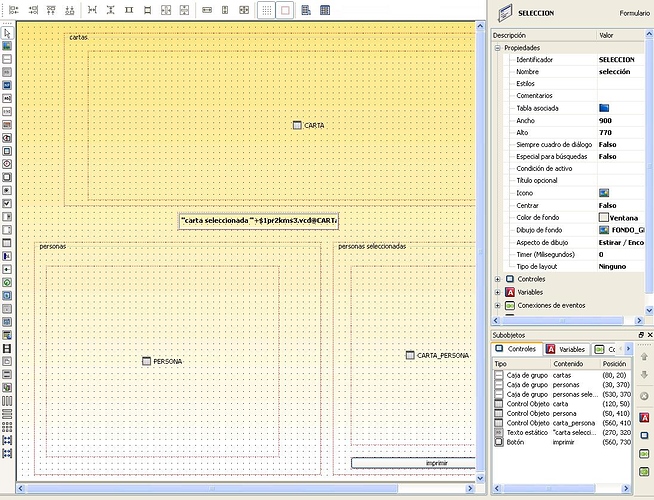This screenshot has height=500, width=654.
Task: Select the radio button control tool in toolbox
Action: [x=7, y=190]
